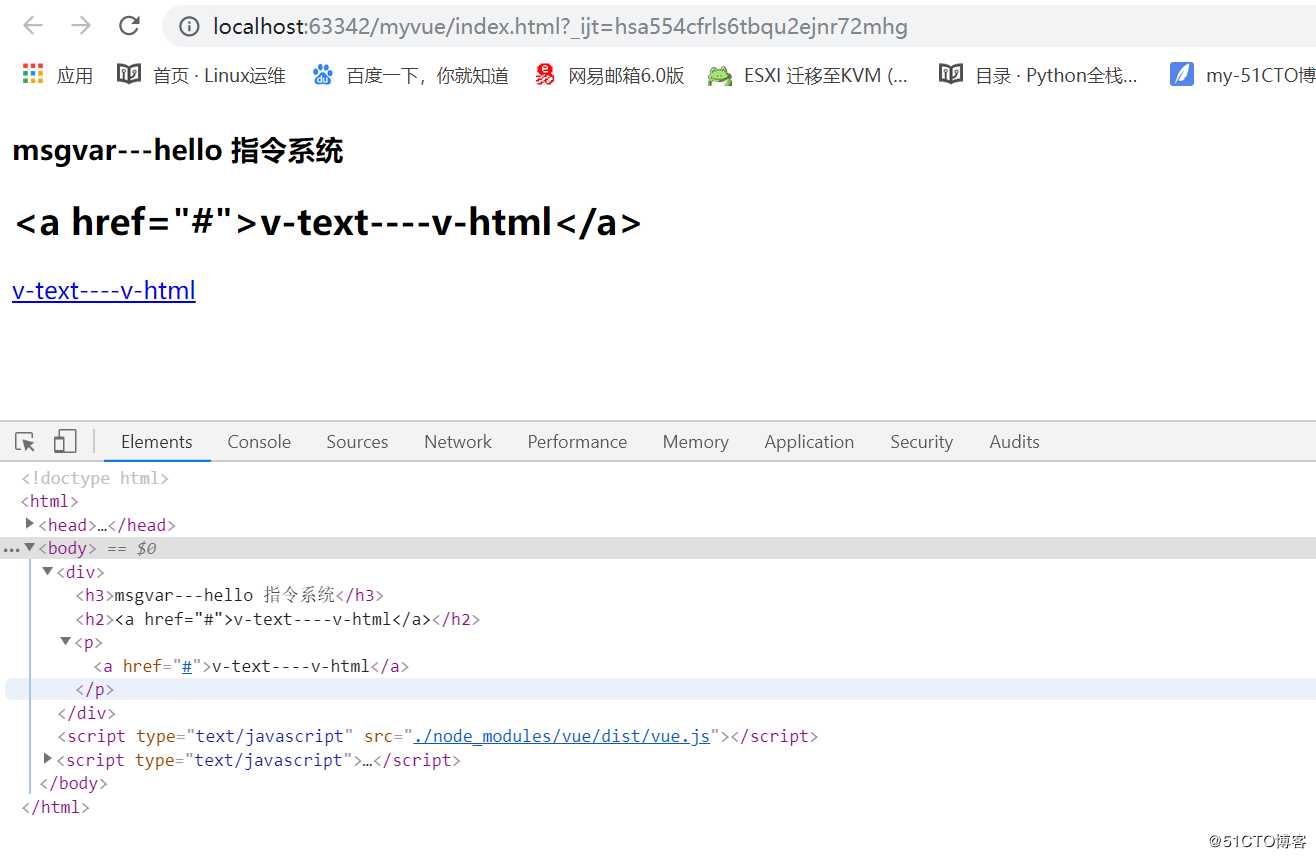Open the Apps grid bookmark icon
Image resolution: width=1316 pixels, height=858 pixels.
tap(33, 74)
